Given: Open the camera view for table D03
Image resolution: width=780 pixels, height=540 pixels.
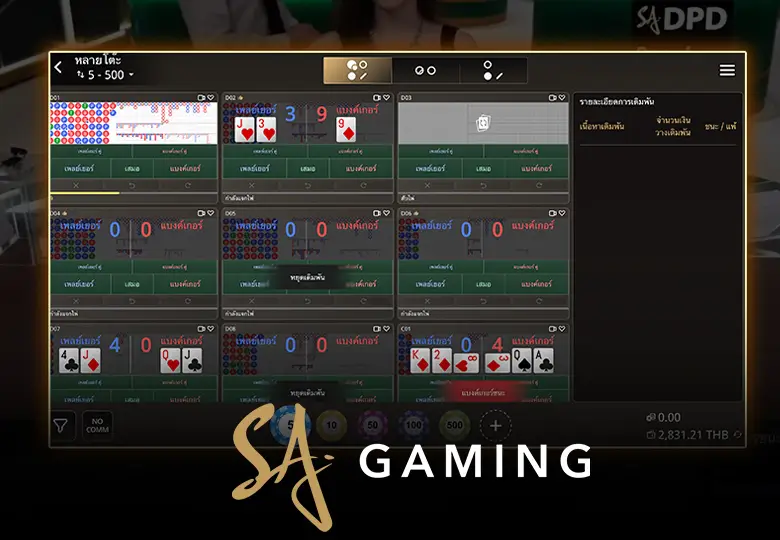Looking at the screenshot, I should tap(553, 97).
